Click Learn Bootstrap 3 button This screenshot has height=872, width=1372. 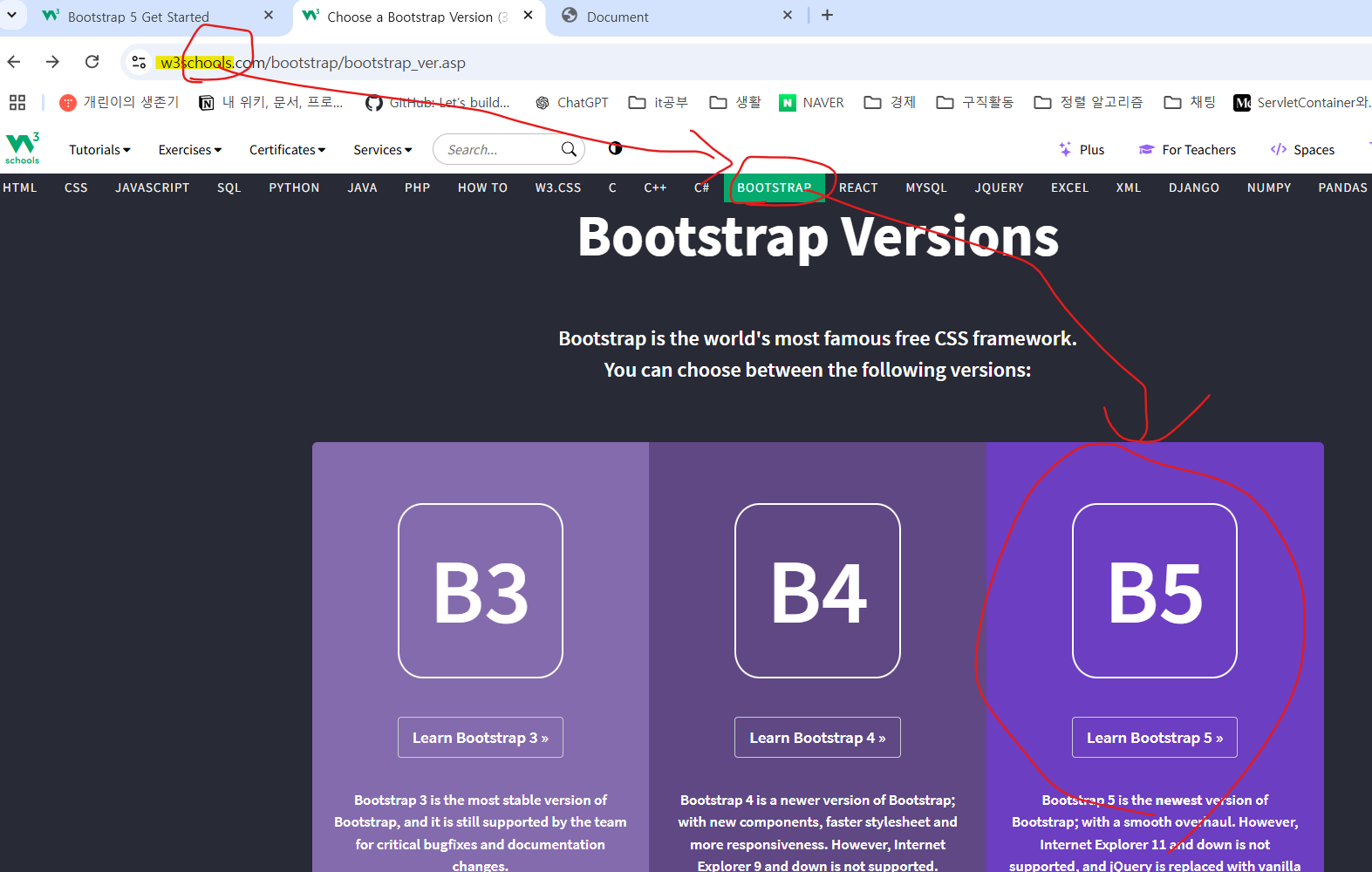point(481,738)
